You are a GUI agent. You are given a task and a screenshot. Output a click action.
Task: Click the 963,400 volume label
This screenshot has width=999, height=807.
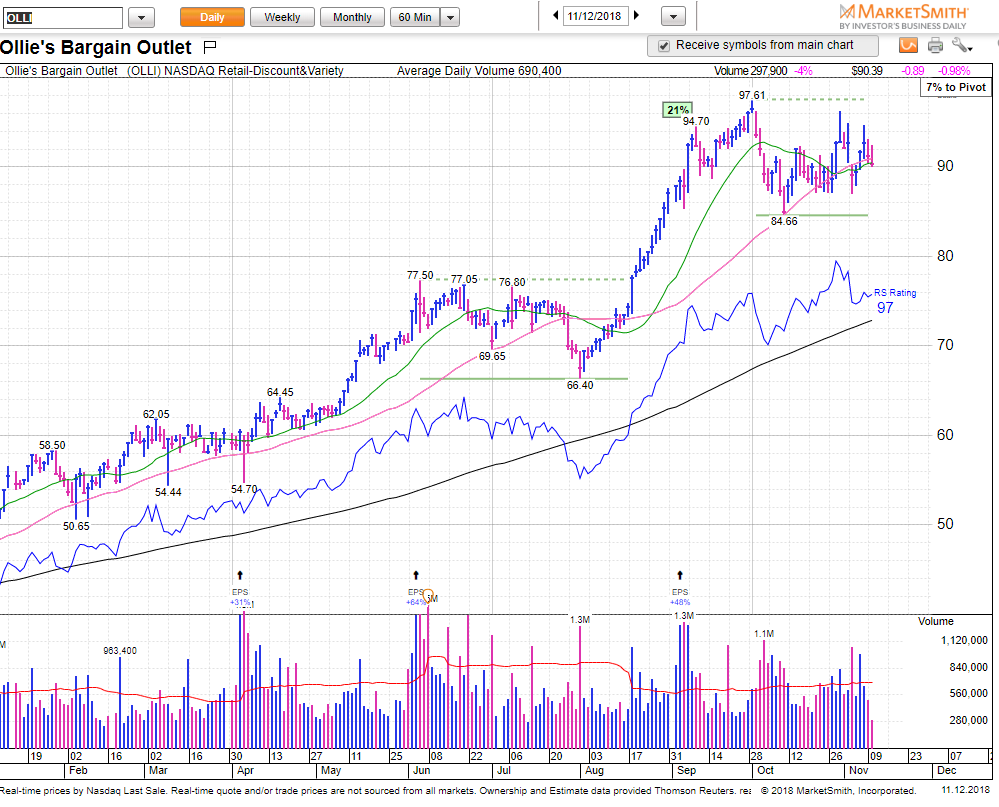click(x=120, y=651)
